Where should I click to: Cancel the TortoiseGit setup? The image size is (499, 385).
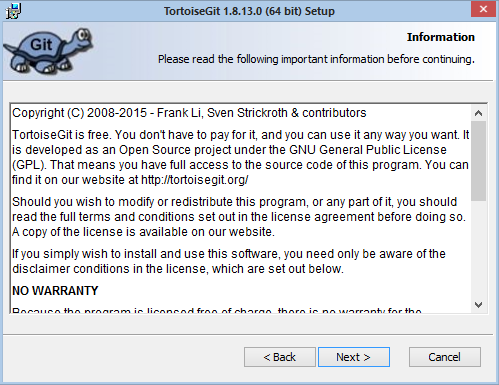click(x=445, y=357)
